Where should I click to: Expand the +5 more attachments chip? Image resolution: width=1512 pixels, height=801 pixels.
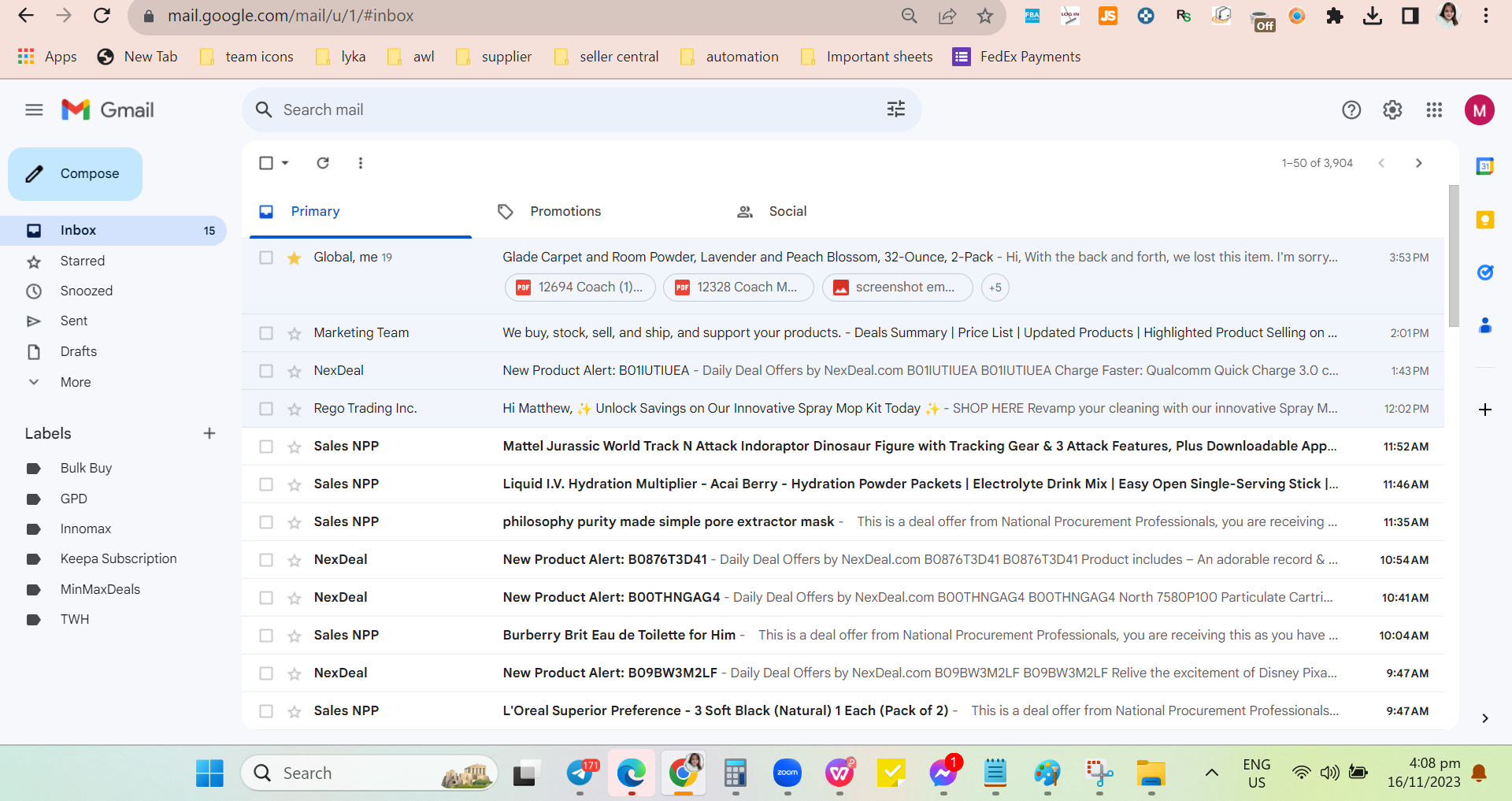pyautogui.click(x=995, y=287)
